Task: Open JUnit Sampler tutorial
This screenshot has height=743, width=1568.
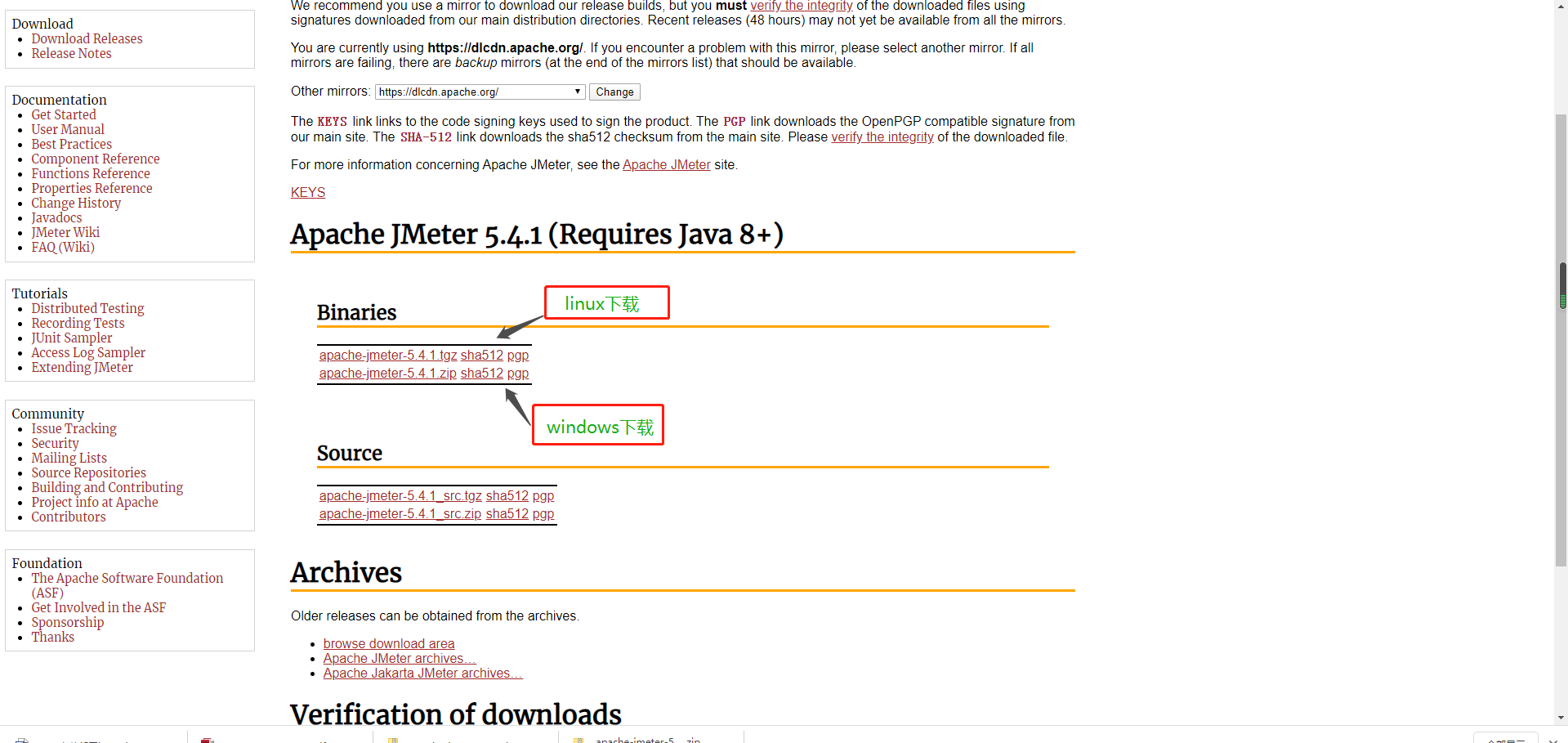Action: click(x=72, y=338)
